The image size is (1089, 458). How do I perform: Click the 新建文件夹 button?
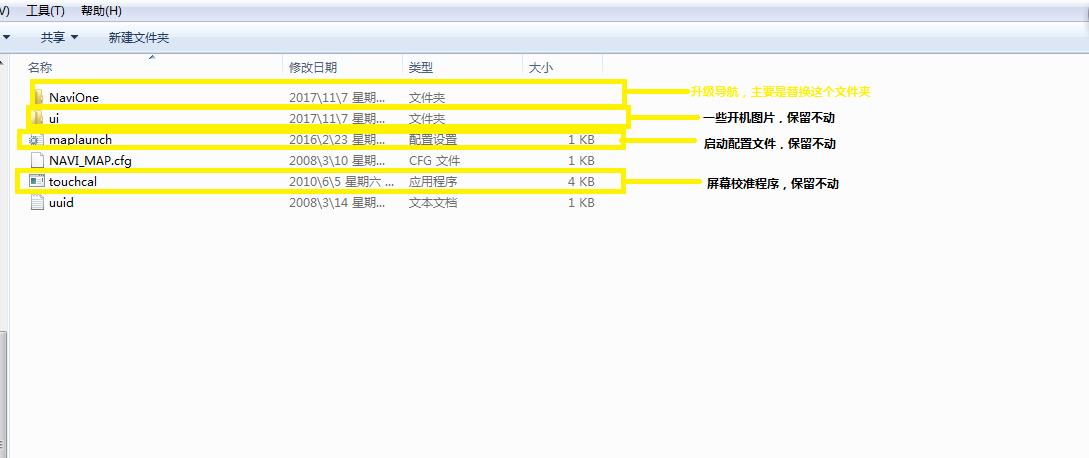pos(139,37)
